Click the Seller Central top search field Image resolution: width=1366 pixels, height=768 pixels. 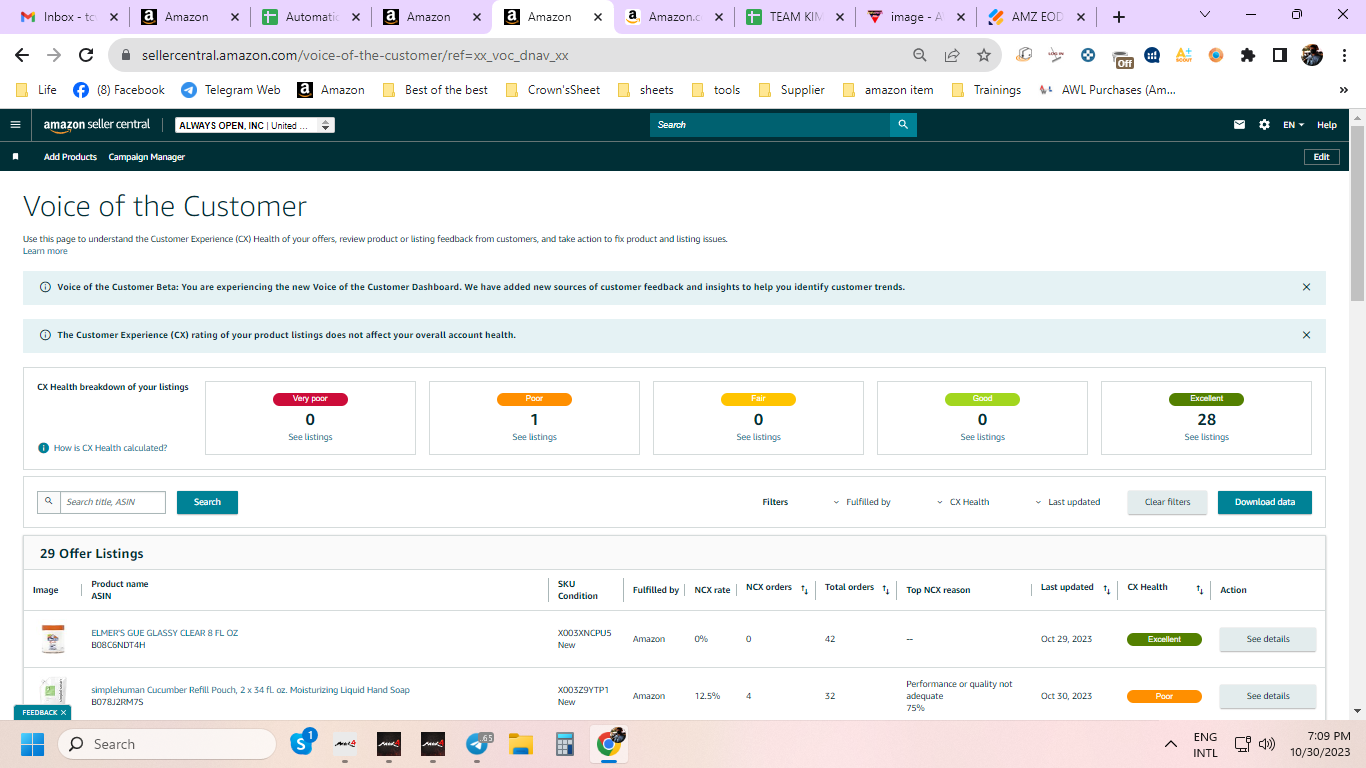pos(770,125)
